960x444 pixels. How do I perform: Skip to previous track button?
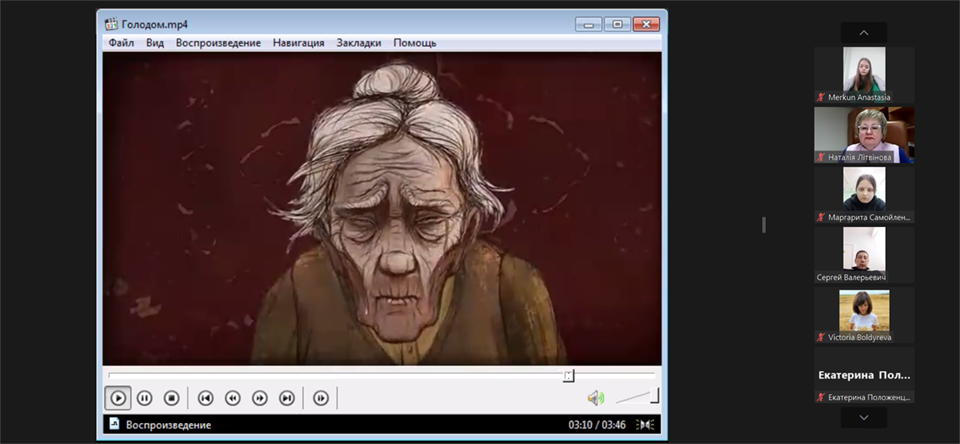[205, 398]
